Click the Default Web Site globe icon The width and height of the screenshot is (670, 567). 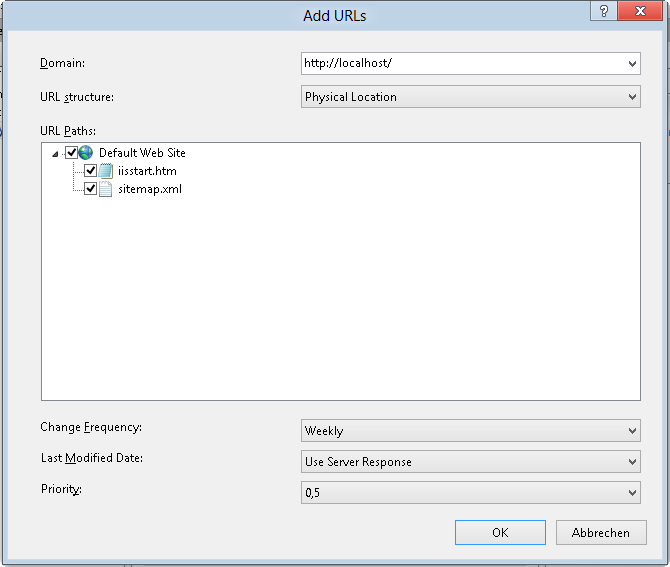(85, 153)
